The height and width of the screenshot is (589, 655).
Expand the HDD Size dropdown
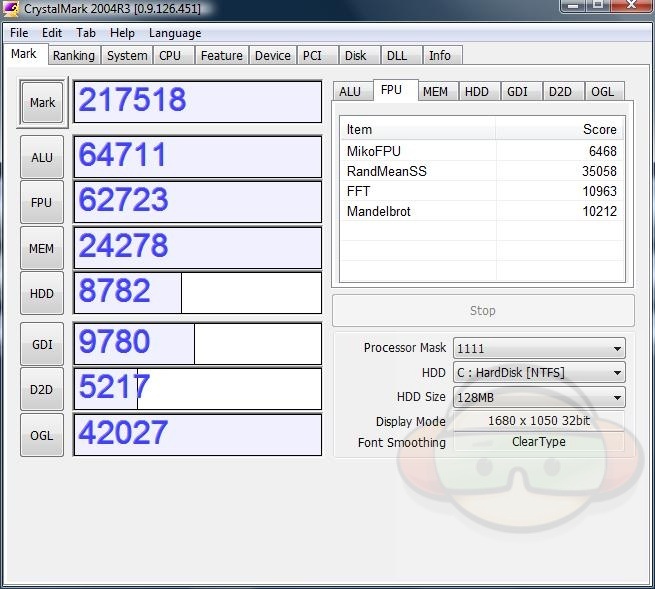coord(539,397)
